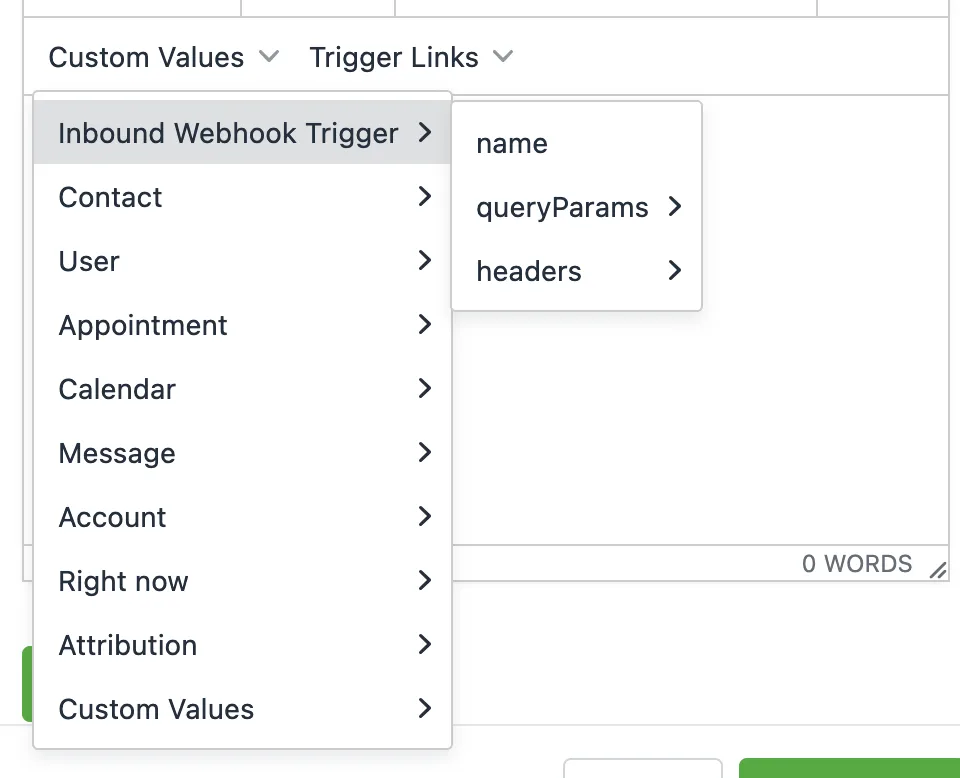Select Inbound Webhook Trigger menu entry
Viewport: 960px width, 778px height.
coord(228,134)
